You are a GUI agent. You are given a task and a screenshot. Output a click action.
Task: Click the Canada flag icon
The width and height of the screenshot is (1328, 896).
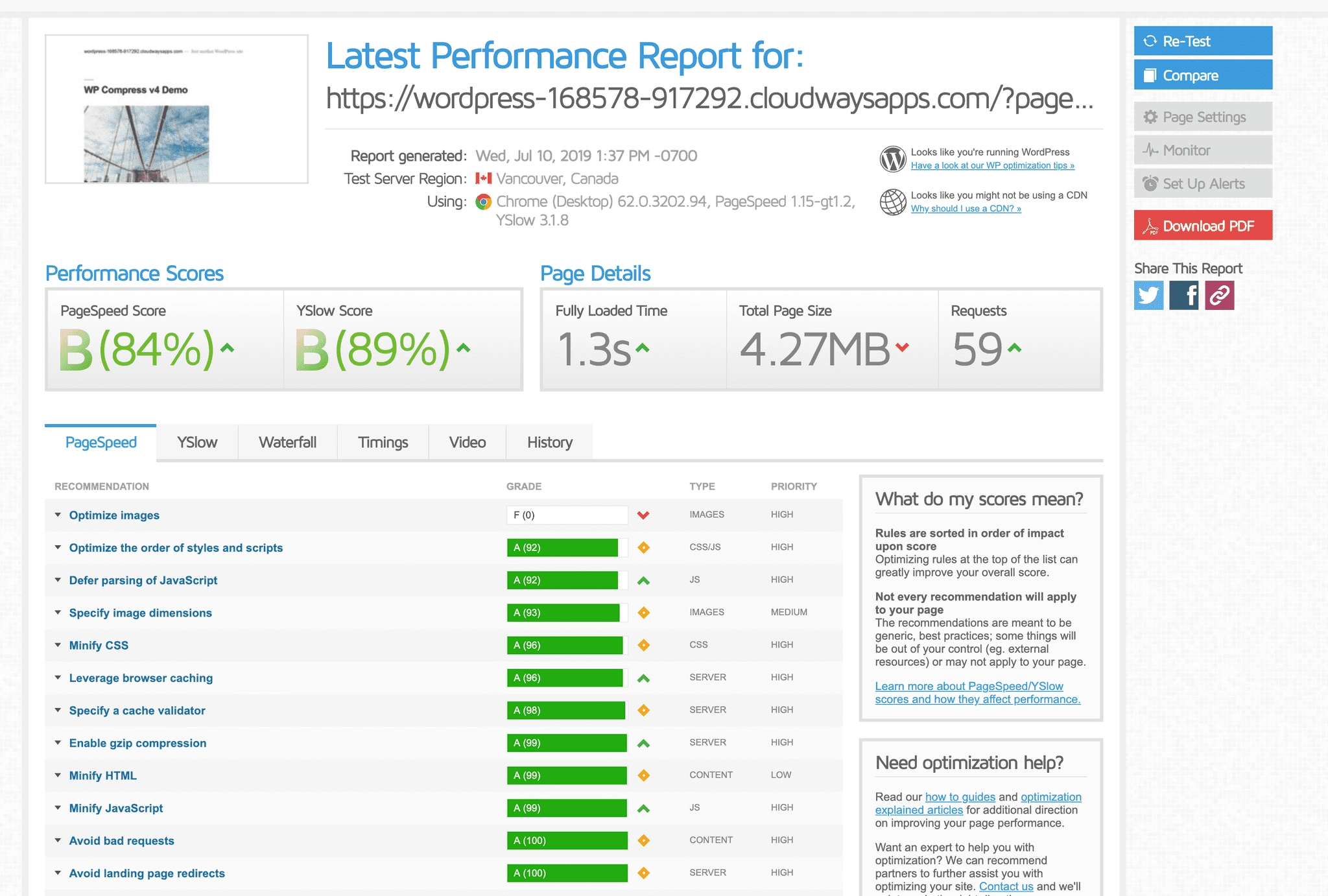pos(484,178)
